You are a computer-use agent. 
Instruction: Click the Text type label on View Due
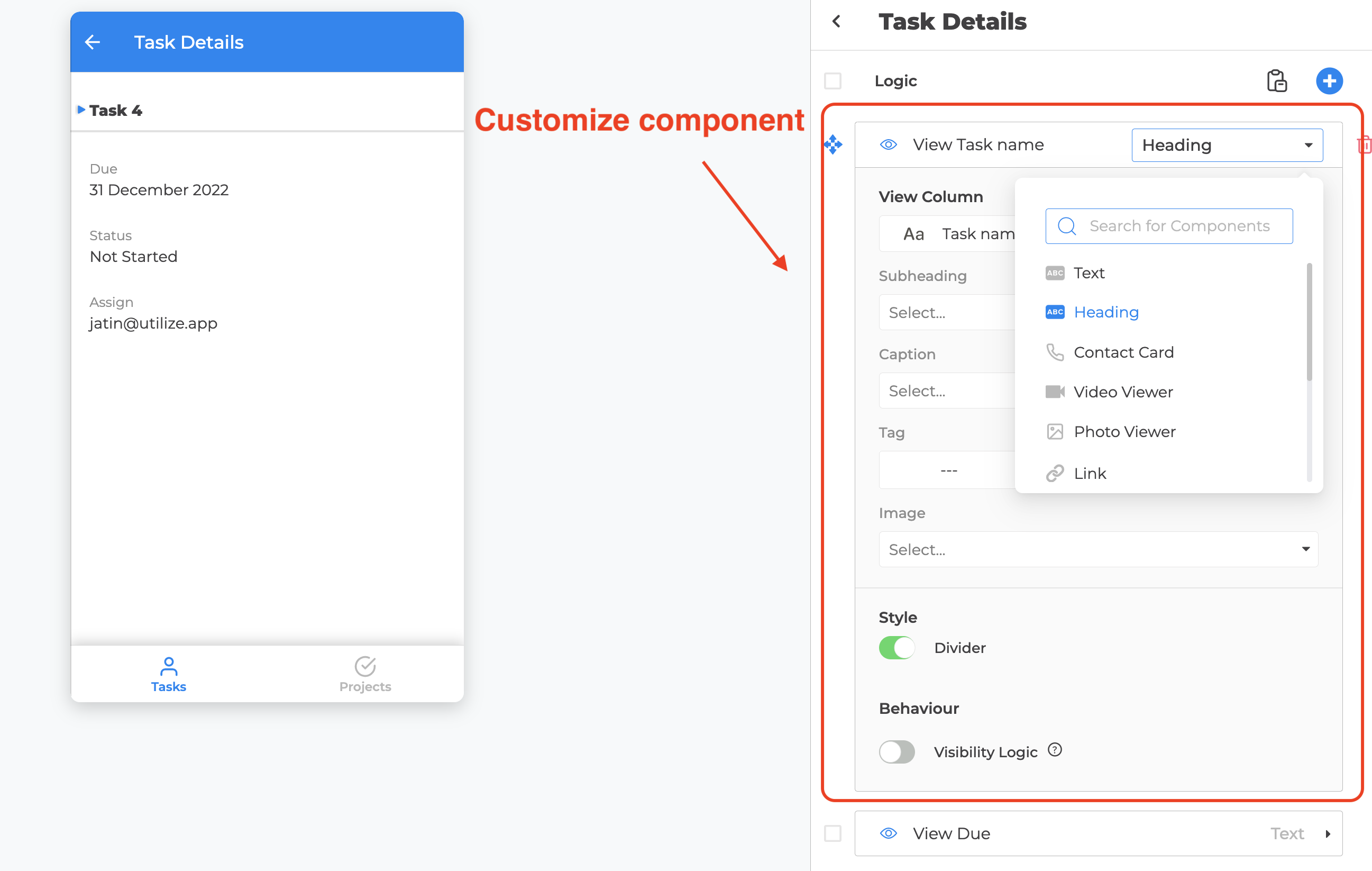click(1287, 833)
